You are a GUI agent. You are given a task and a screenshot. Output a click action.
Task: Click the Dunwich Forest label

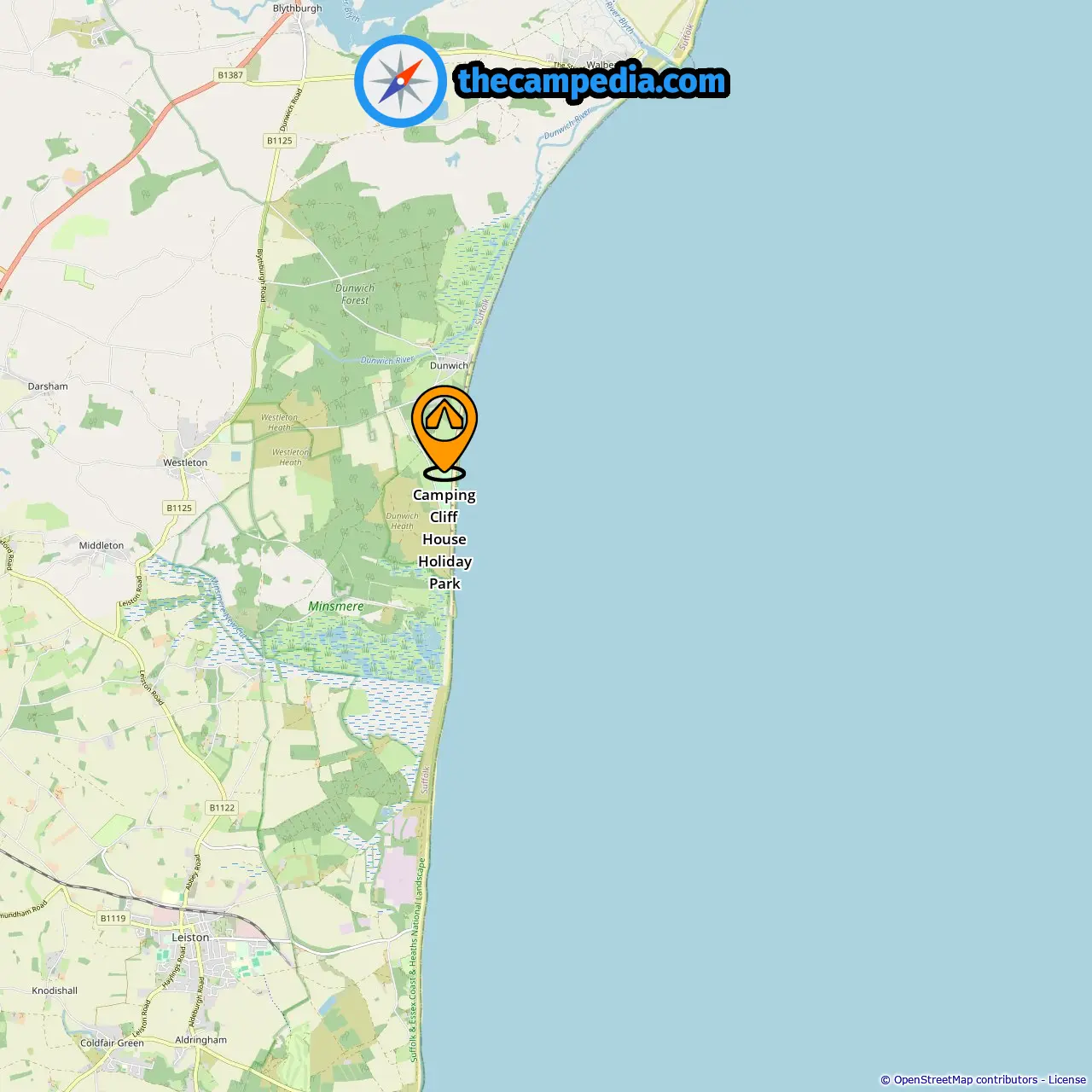355,294
